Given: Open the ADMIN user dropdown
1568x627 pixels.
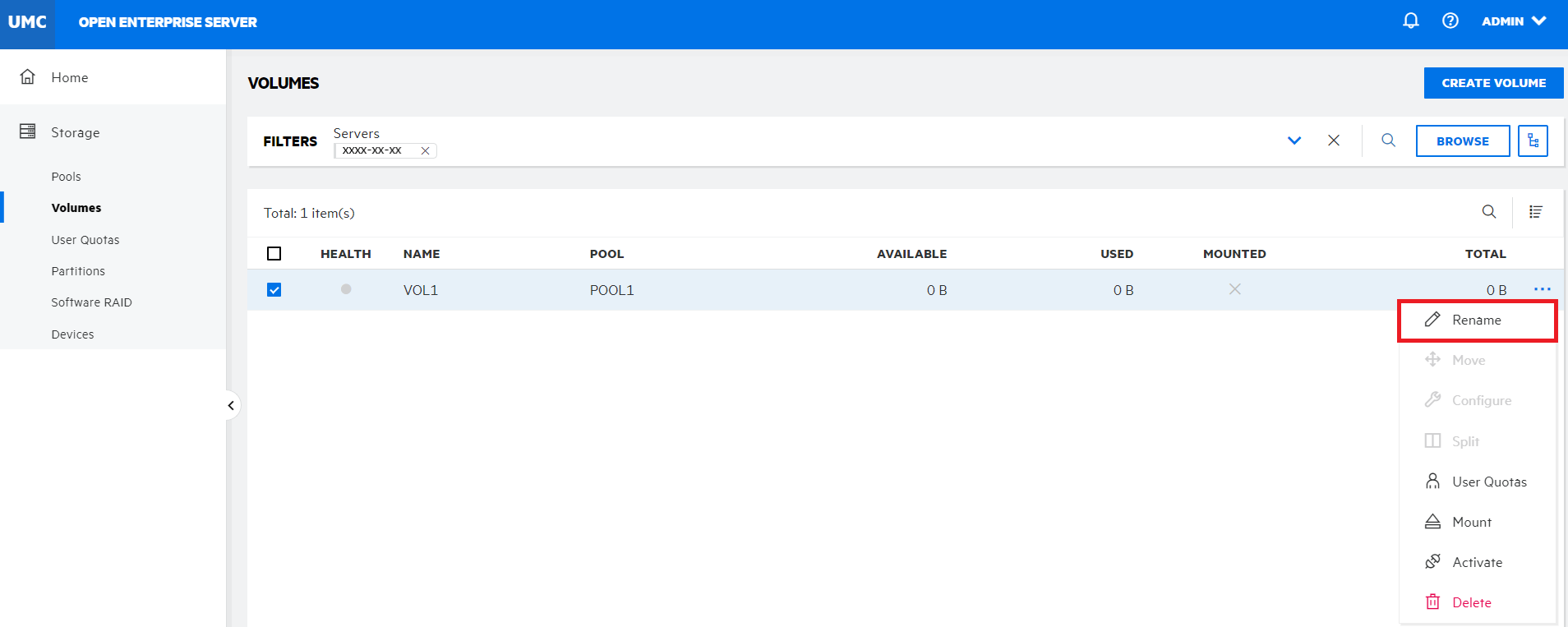Looking at the screenshot, I should point(1514,21).
